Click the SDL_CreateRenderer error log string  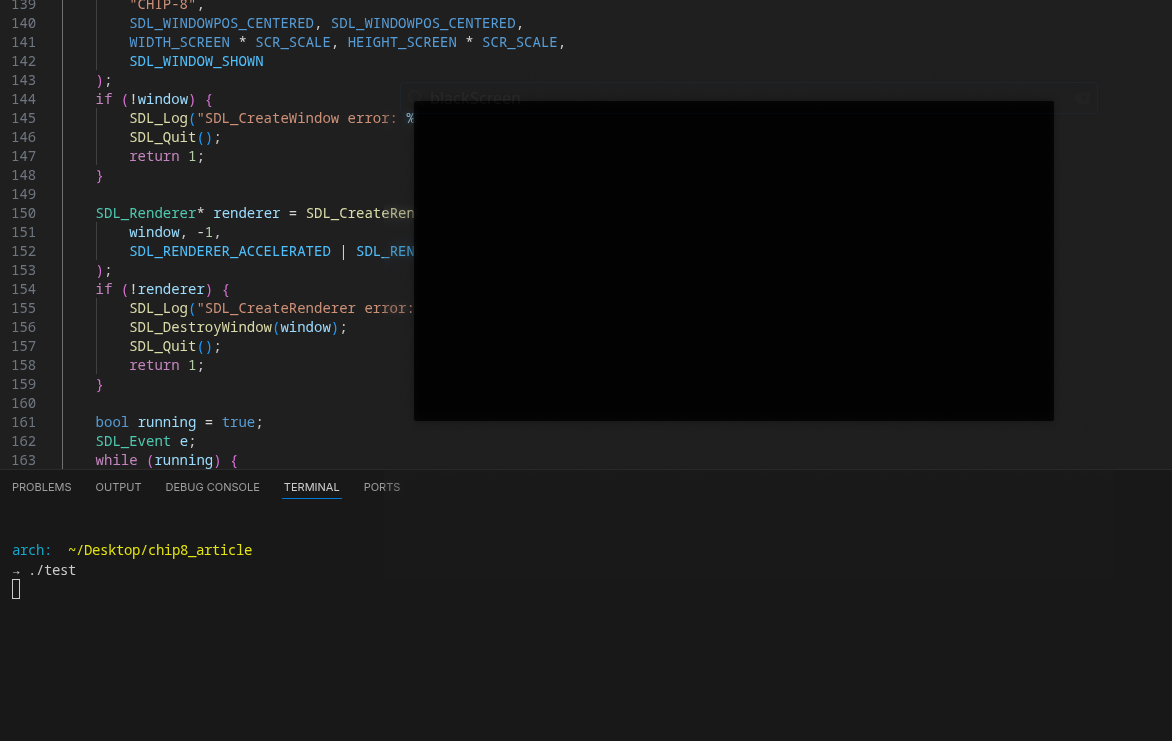(x=305, y=308)
